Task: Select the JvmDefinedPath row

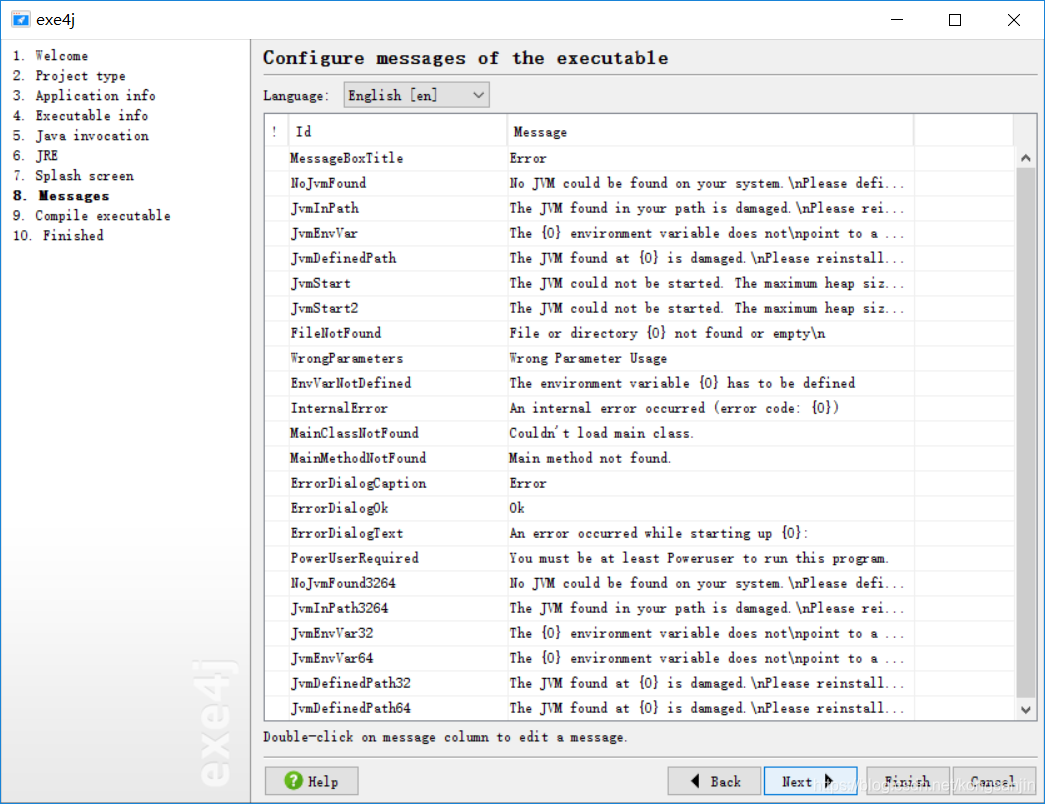Action: (640, 259)
